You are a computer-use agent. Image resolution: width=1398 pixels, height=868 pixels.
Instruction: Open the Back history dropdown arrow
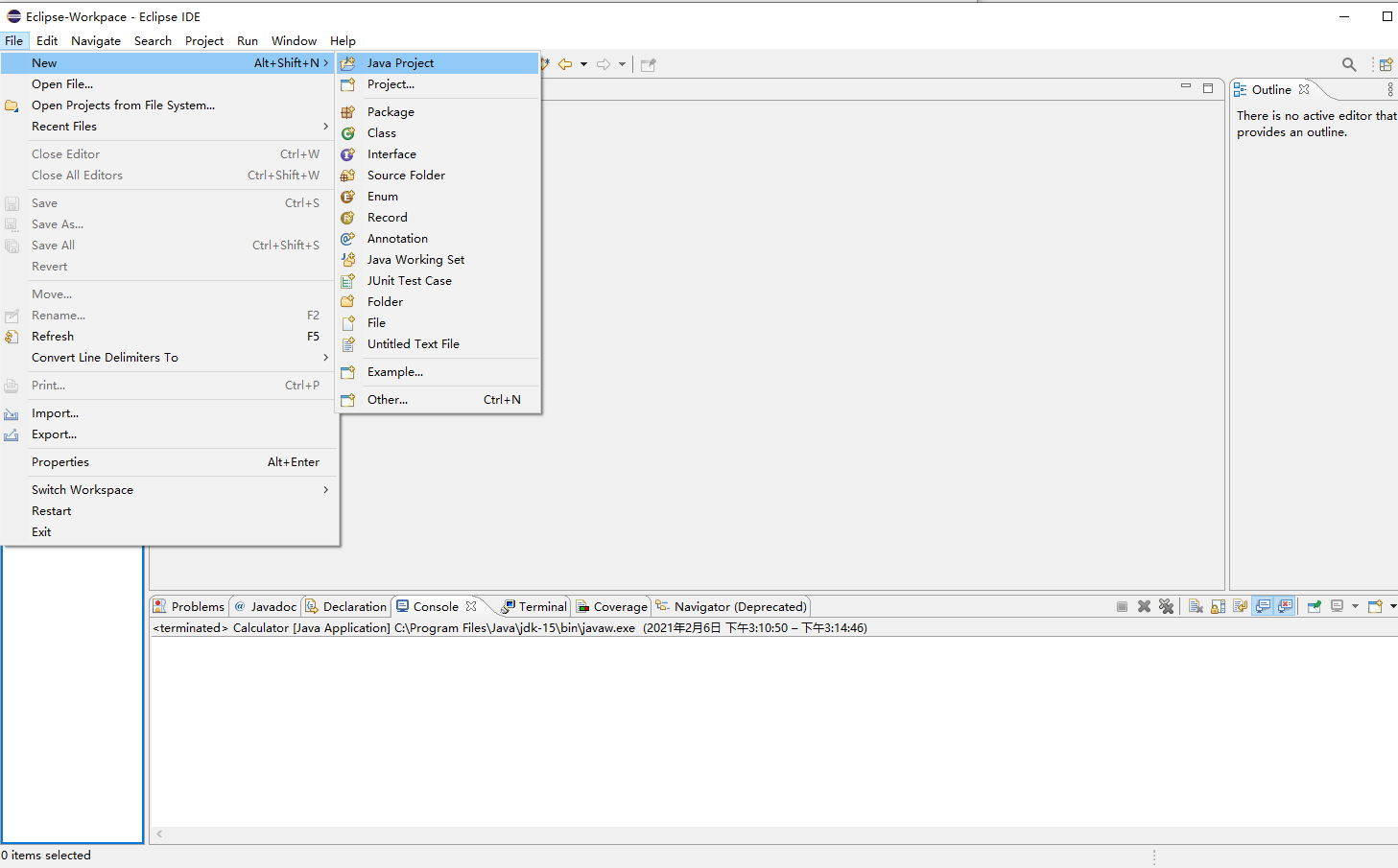tap(583, 64)
